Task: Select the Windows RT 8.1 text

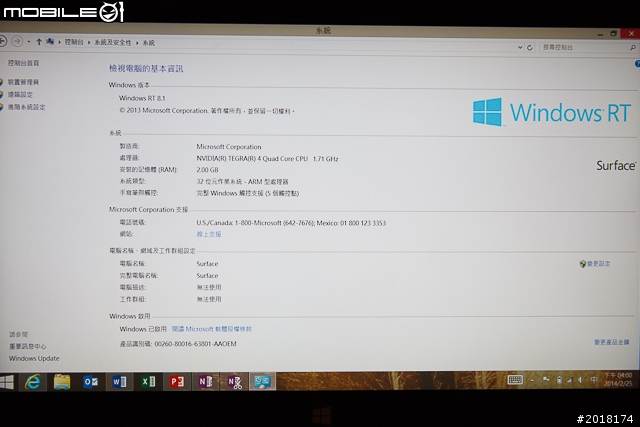Action: [x=142, y=98]
